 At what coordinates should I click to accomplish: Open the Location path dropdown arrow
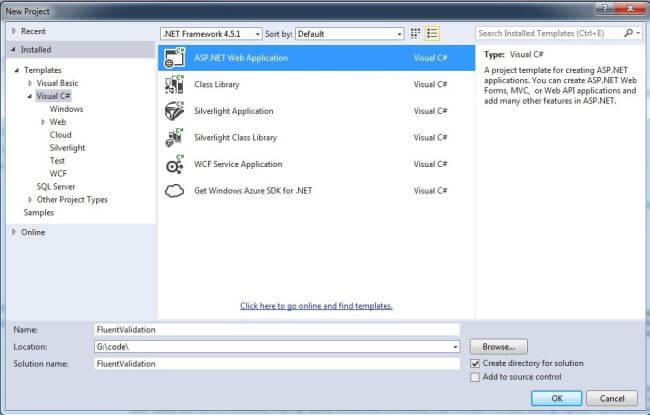455,347
